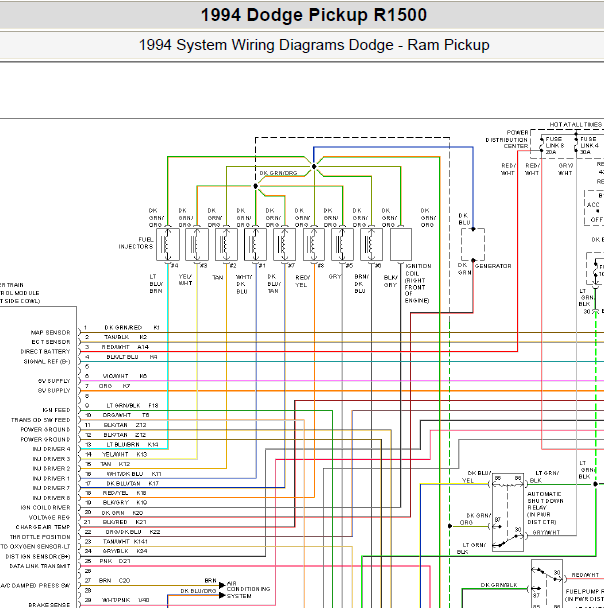
Task: Select wire label "BRN C20"
Action: [x=114, y=580]
